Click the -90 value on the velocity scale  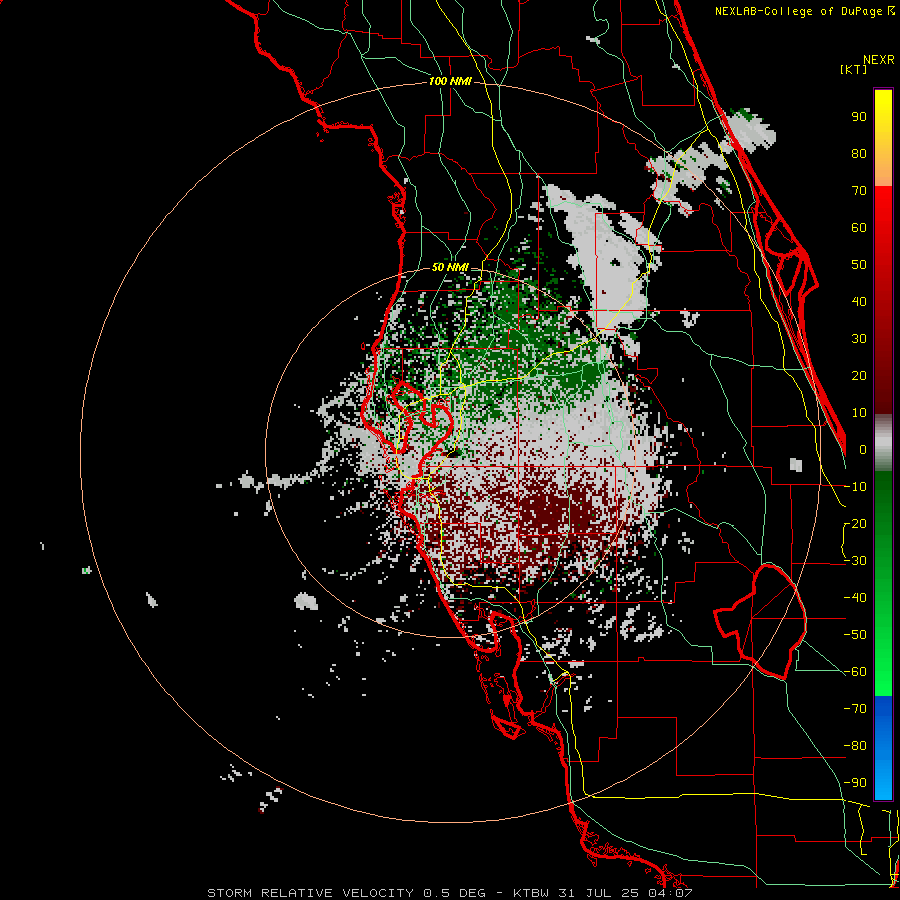(855, 783)
